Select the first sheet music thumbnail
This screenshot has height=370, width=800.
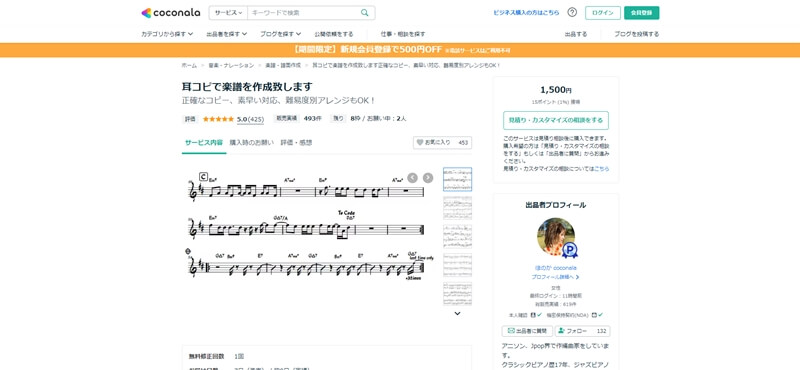click(457, 179)
